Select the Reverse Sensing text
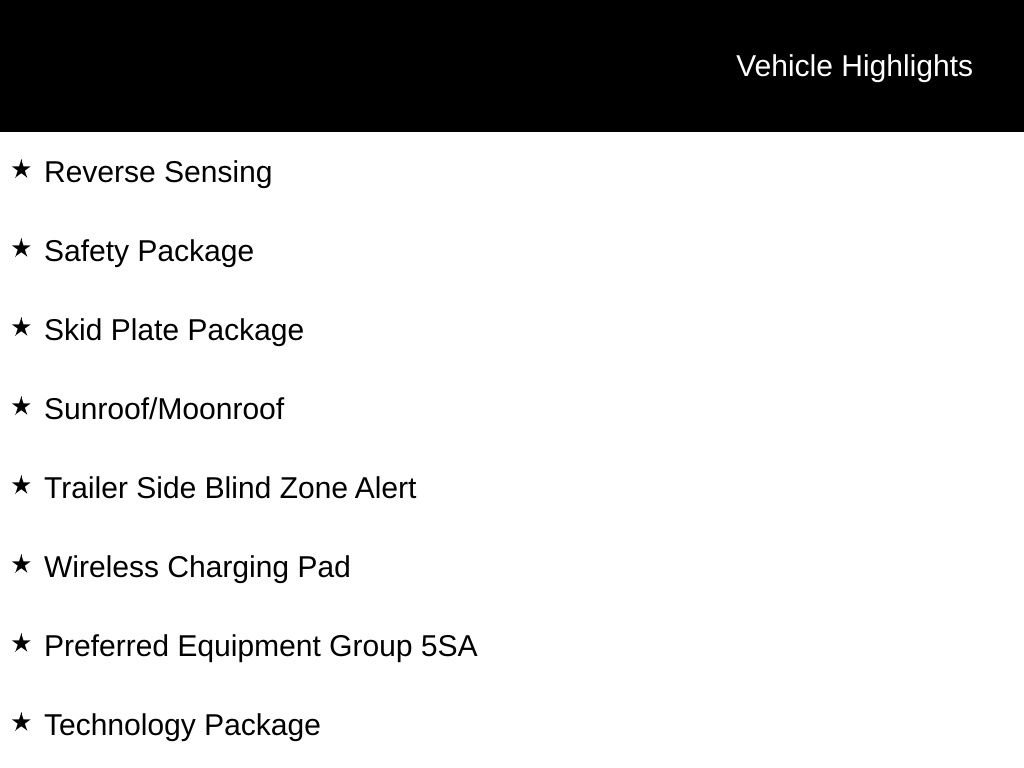Image resolution: width=1024 pixels, height=768 pixels. coord(158,173)
